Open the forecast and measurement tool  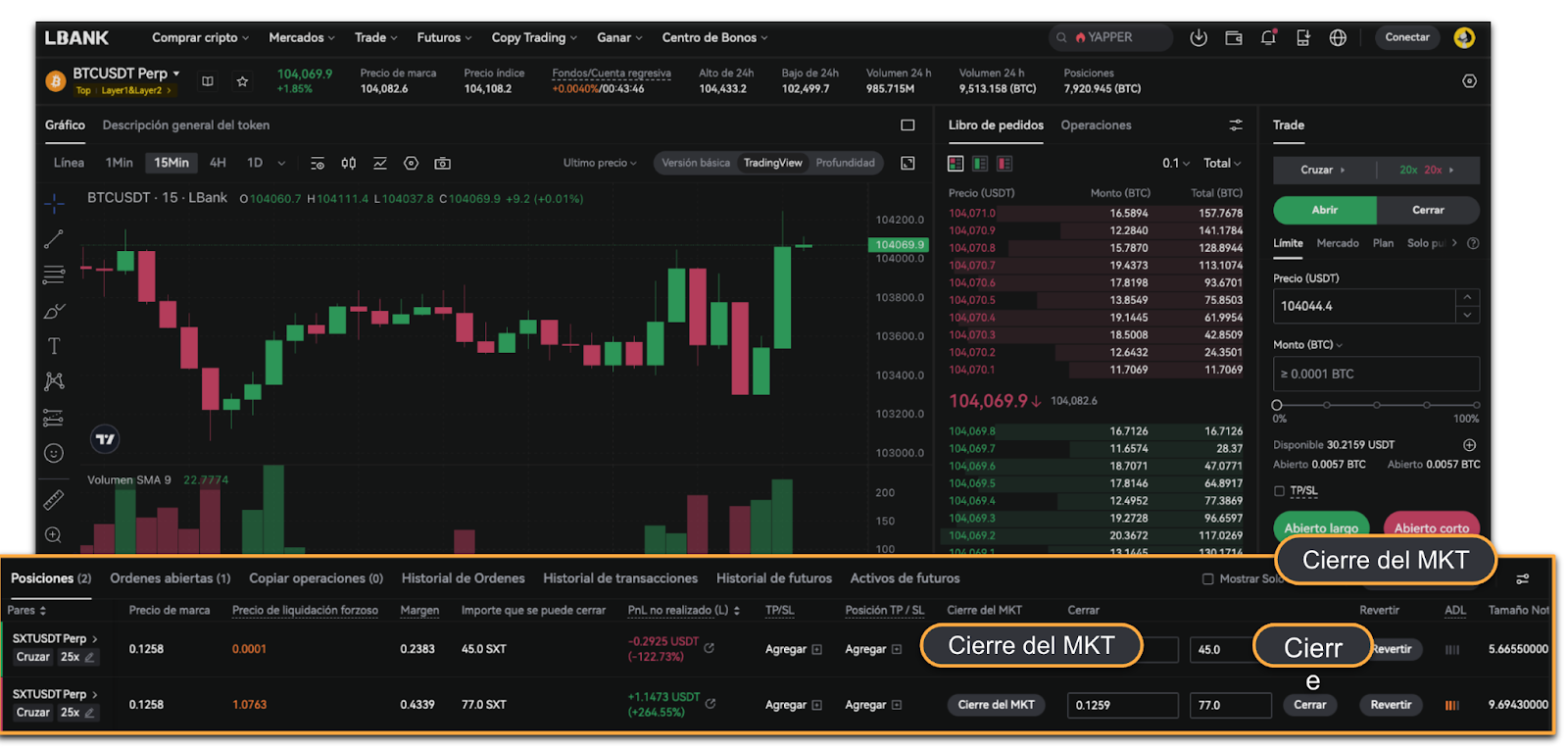click(x=54, y=418)
